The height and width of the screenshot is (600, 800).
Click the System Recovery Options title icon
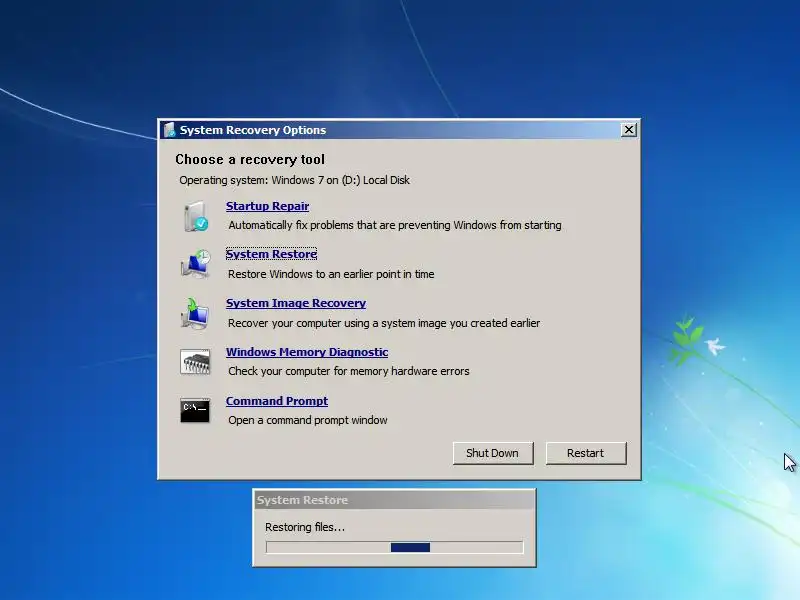click(x=169, y=130)
